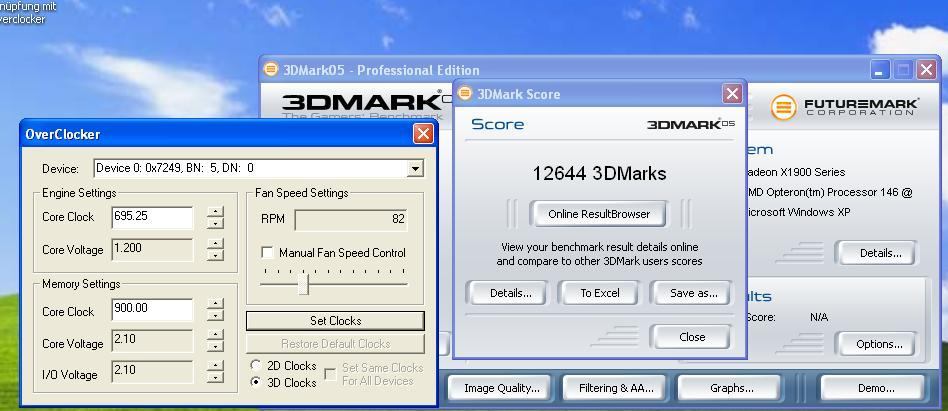This screenshot has height=411, width=948.
Task: Close 3DMark Score dialog with X icon
Action: [x=732, y=94]
